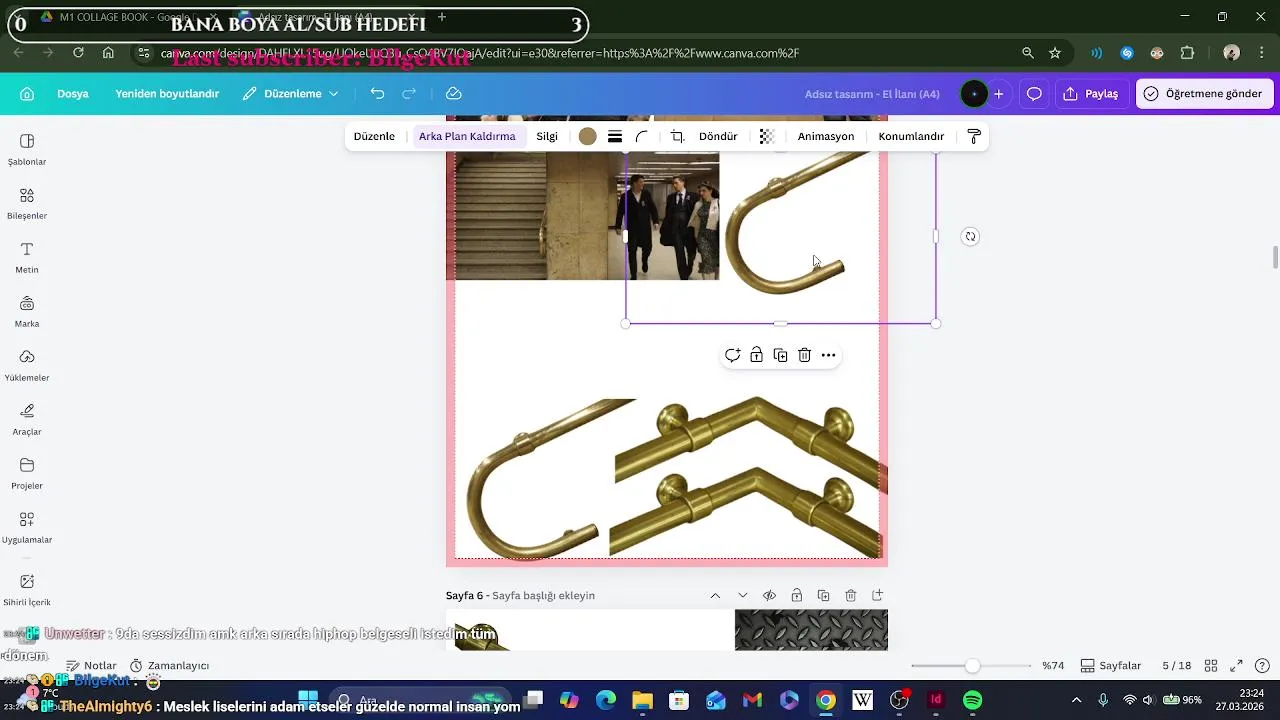Screen dimensions: 1280x720
Task: Hide page 6 with eye icon
Action: [x=769, y=595]
